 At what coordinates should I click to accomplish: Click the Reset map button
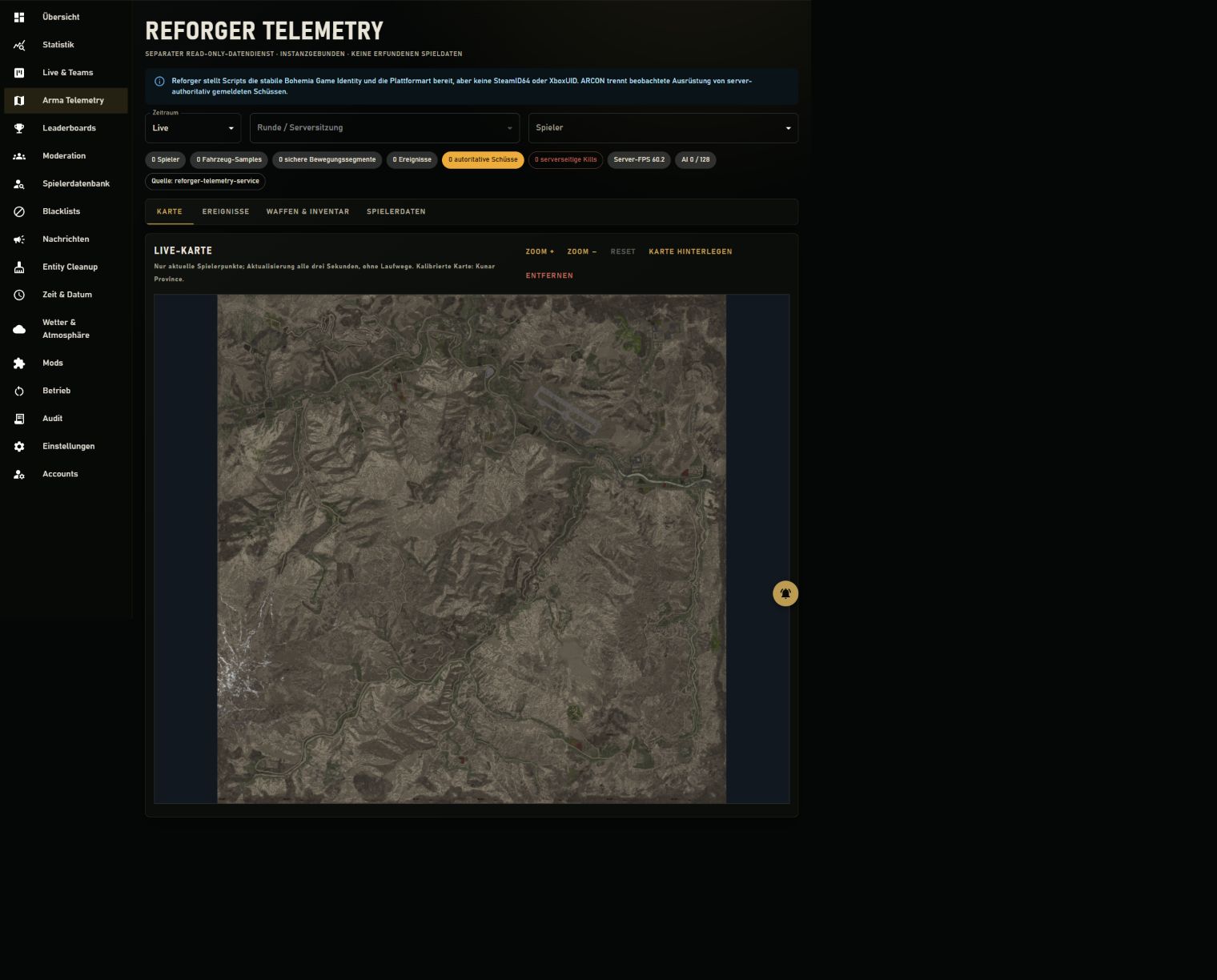(623, 251)
